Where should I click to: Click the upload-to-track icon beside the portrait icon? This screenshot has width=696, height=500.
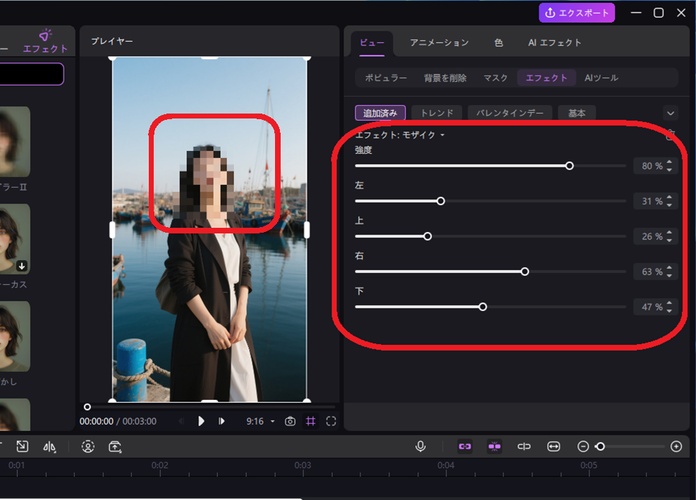point(115,446)
